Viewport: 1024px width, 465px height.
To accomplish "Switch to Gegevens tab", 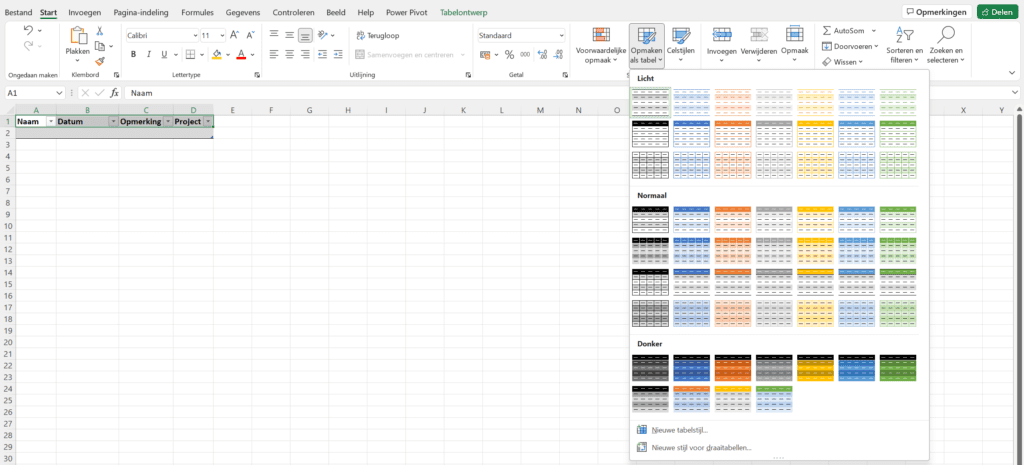I will click(x=243, y=12).
